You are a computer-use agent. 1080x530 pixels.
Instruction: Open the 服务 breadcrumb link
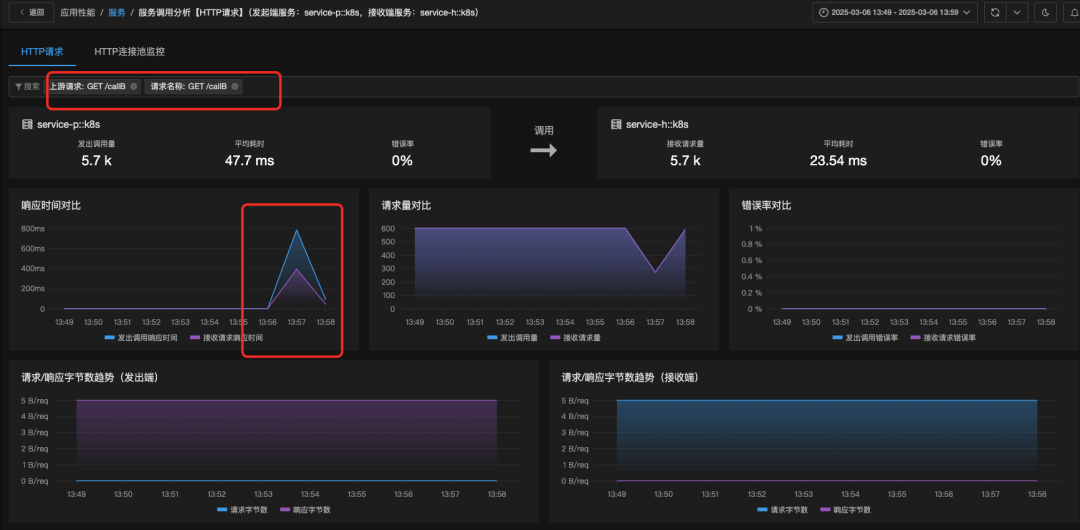[x=117, y=13]
